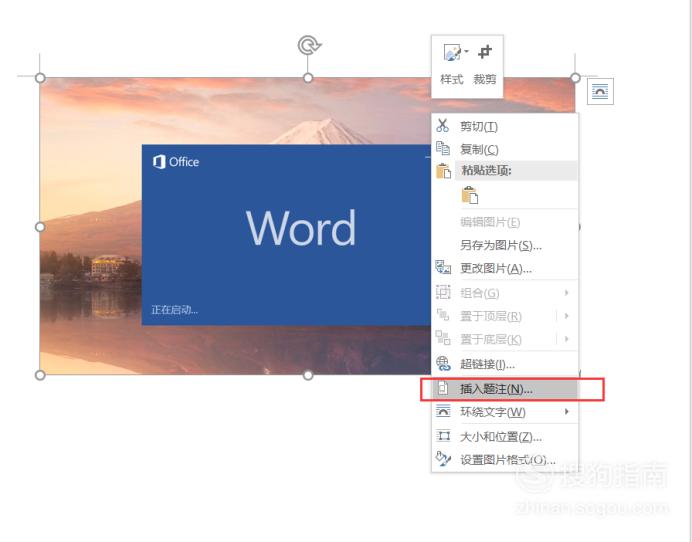
Task: Click the scissors Cut icon
Action: (x=443, y=125)
